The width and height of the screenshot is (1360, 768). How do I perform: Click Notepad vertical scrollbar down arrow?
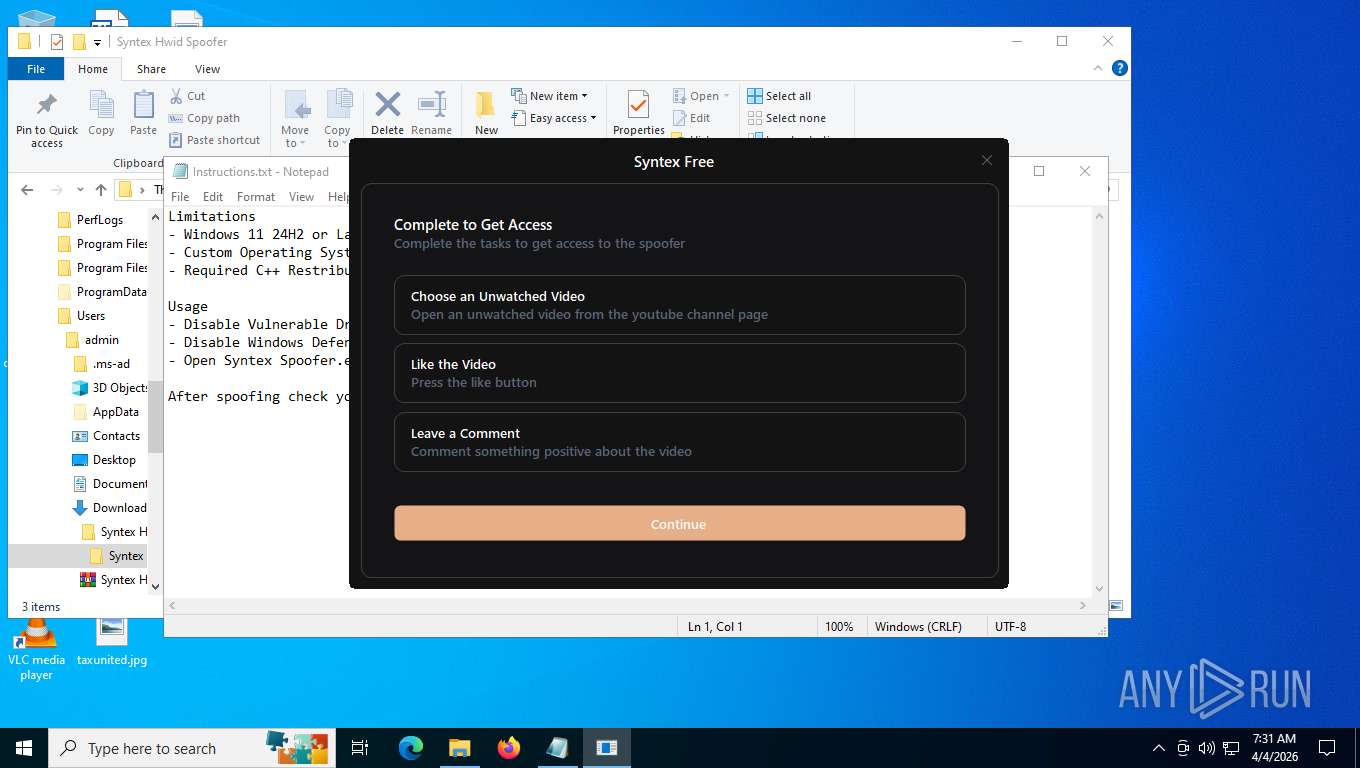[x=1100, y=589]
